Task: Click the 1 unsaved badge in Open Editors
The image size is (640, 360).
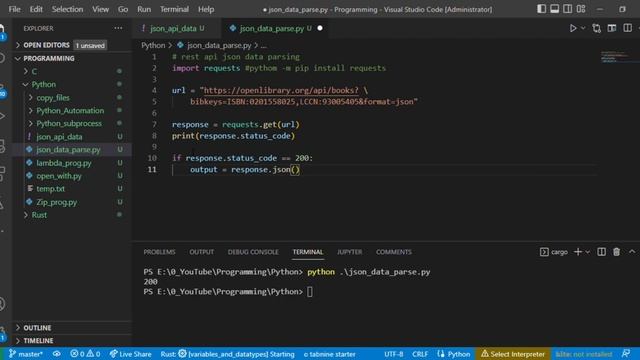Action: coord(90,45)
